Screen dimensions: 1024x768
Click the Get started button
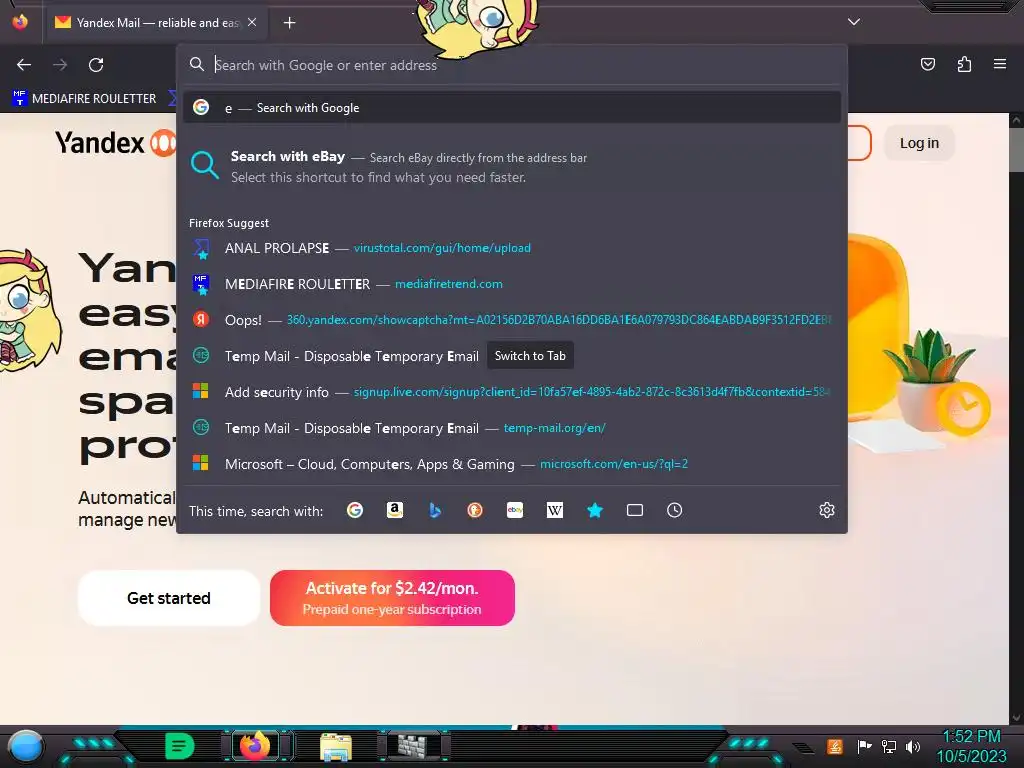168,598
